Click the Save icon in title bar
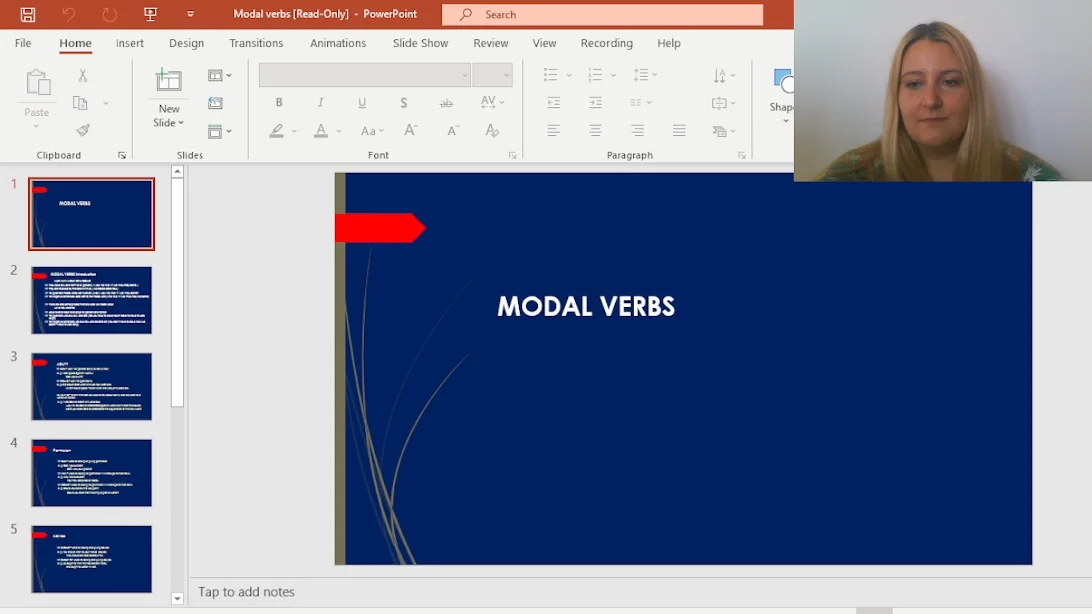Viewport: 1092px width, 614px height. [x=28, y=14]
